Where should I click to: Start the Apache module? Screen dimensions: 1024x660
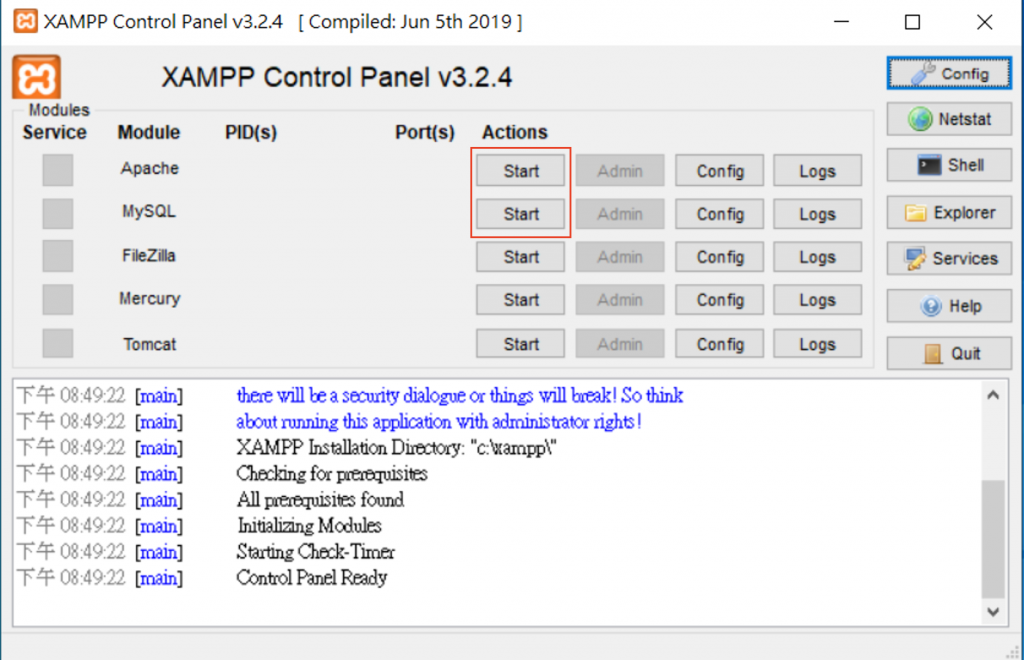point(520,171)
